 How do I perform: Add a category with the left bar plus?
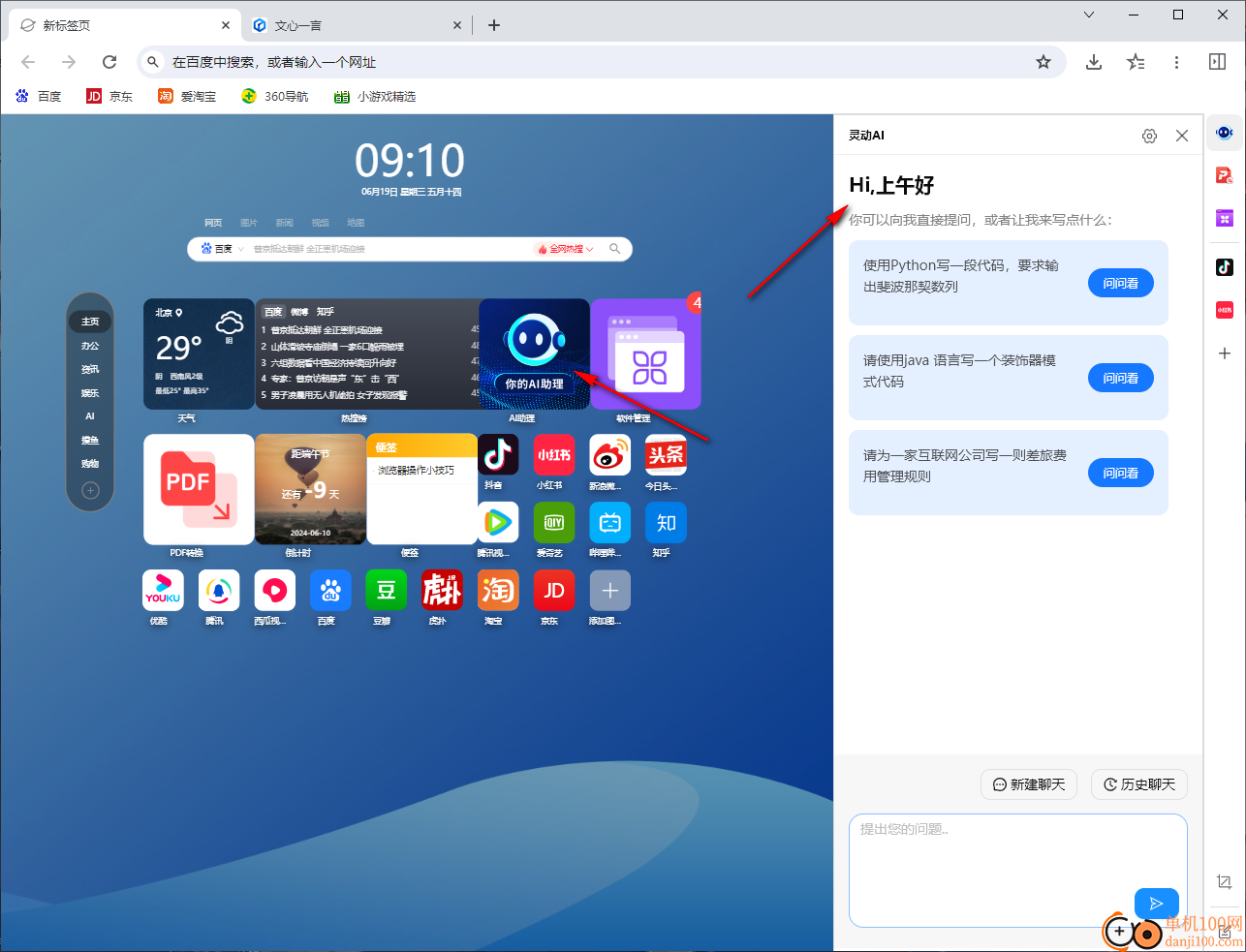(x=90, y=490)
